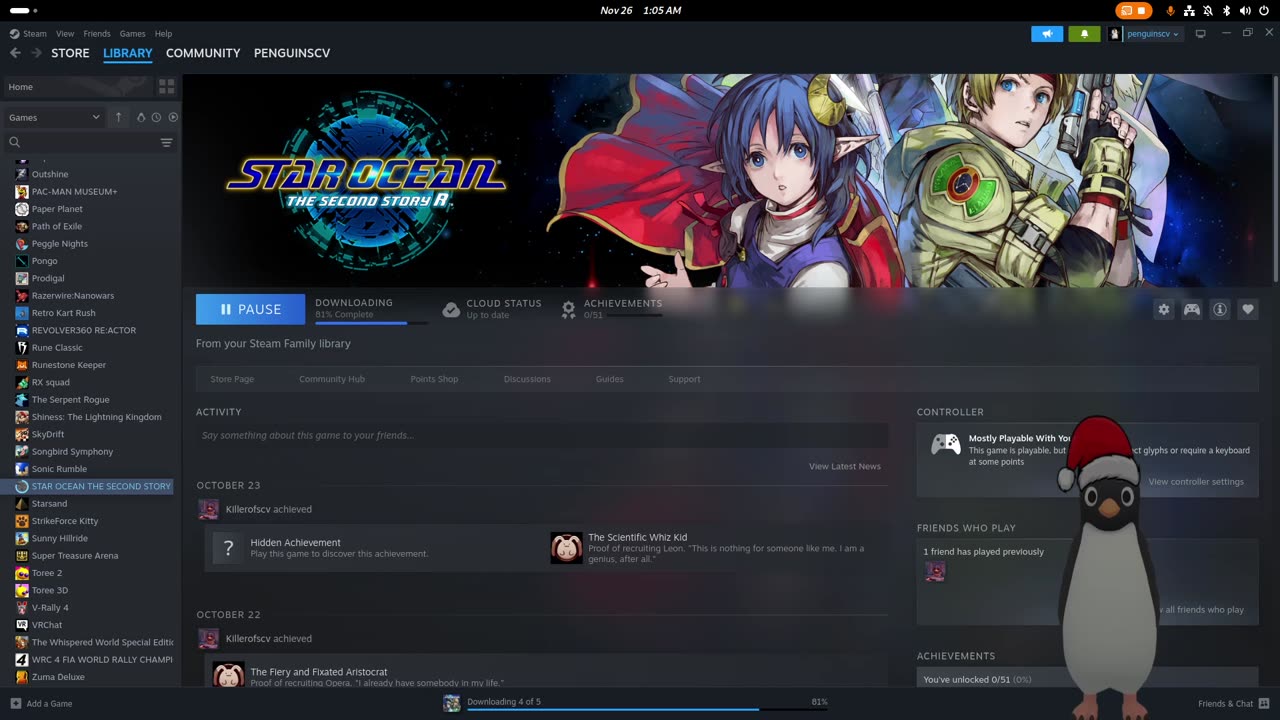Viewport: 1280px width, 720px height.
Task: Click the library search field
Action: point(80,142)
